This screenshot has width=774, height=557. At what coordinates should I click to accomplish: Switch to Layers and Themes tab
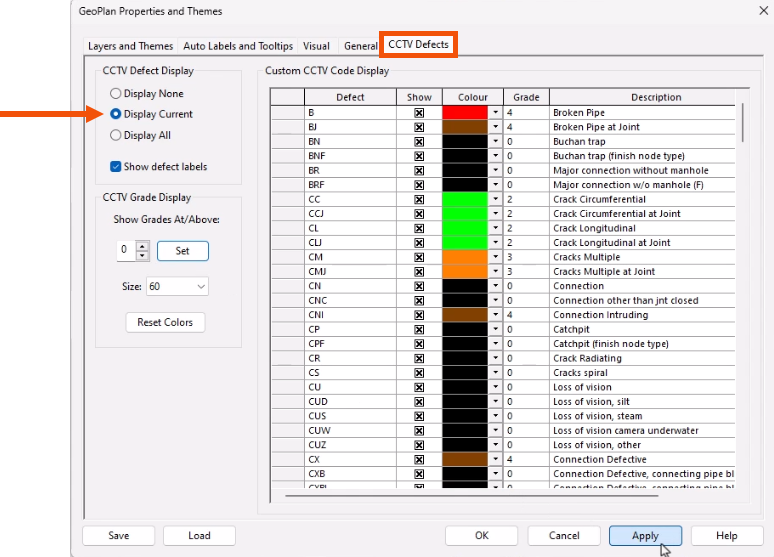[x=130, y=46]
